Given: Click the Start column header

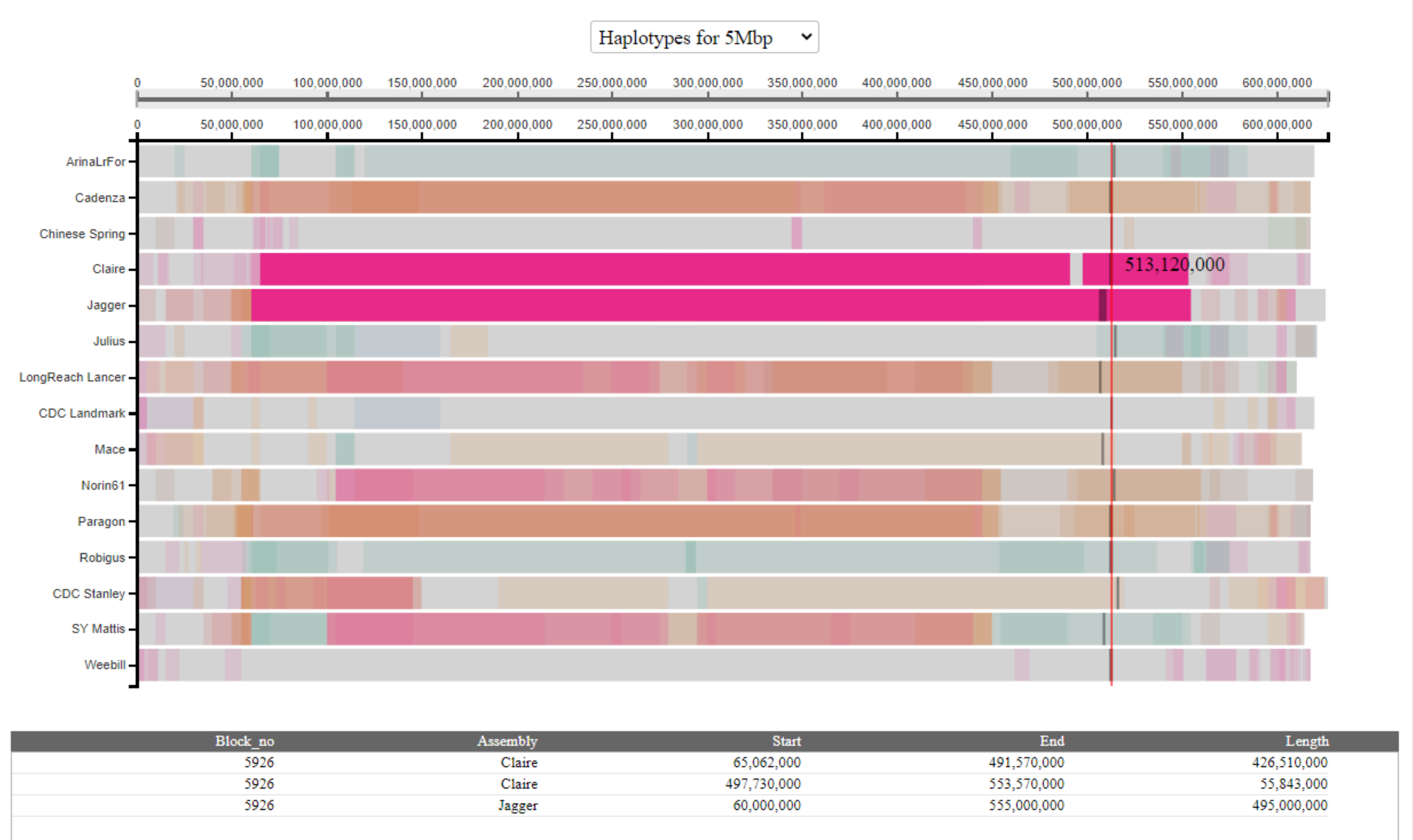Looking at the screenshot, I should (787, 741).
